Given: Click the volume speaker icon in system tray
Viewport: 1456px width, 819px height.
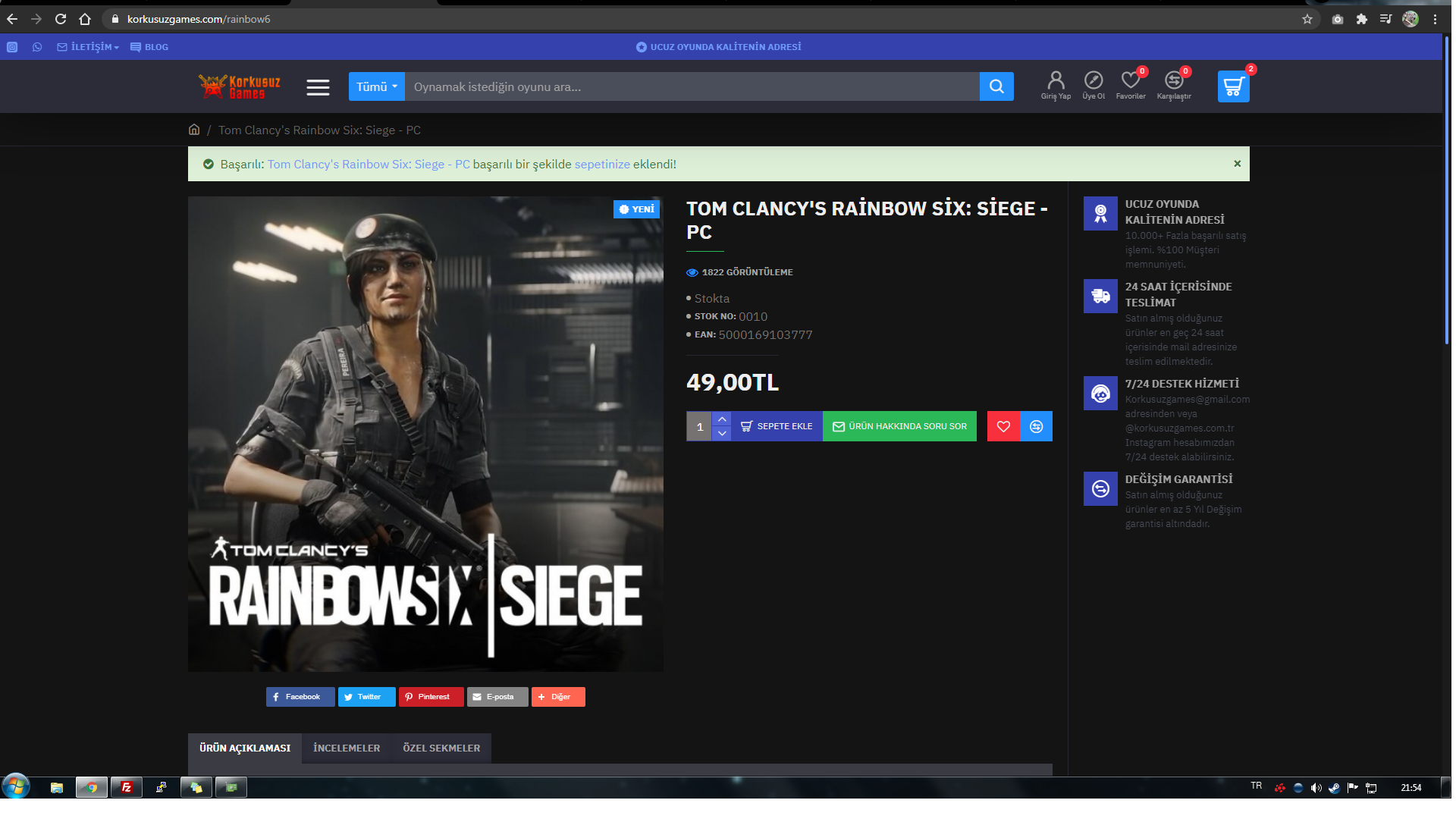Looking at the screenshot, I should click(1316, 788).
